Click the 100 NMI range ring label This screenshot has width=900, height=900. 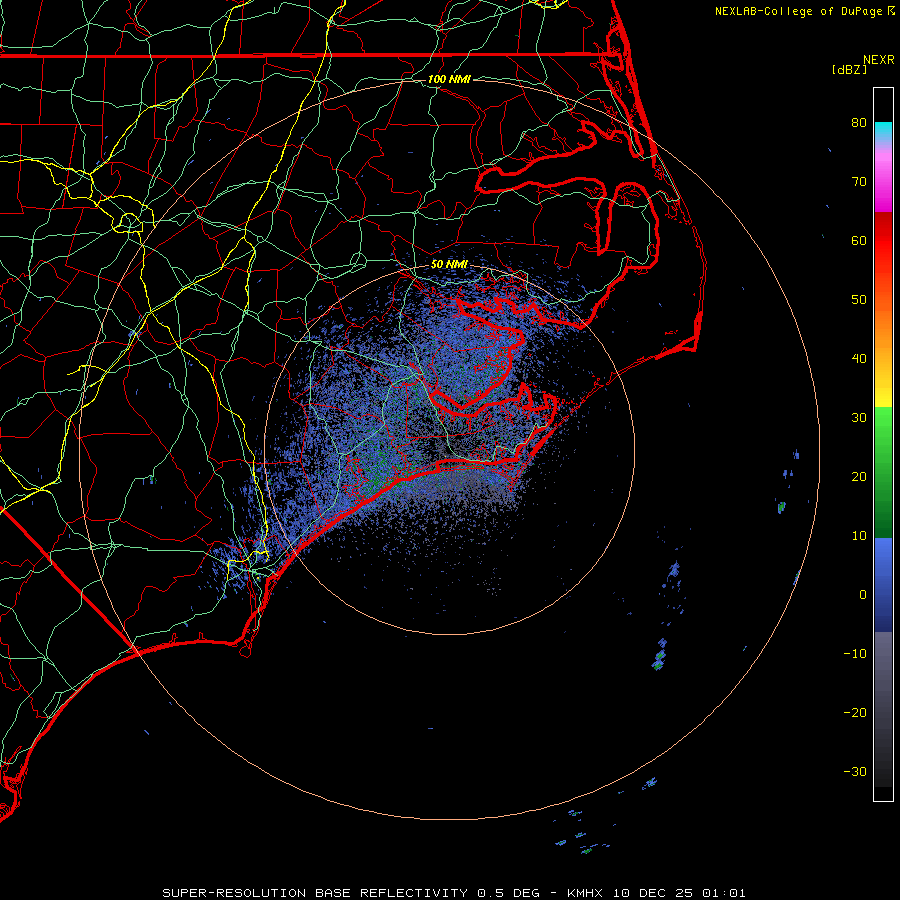click(x=449, y=79)
